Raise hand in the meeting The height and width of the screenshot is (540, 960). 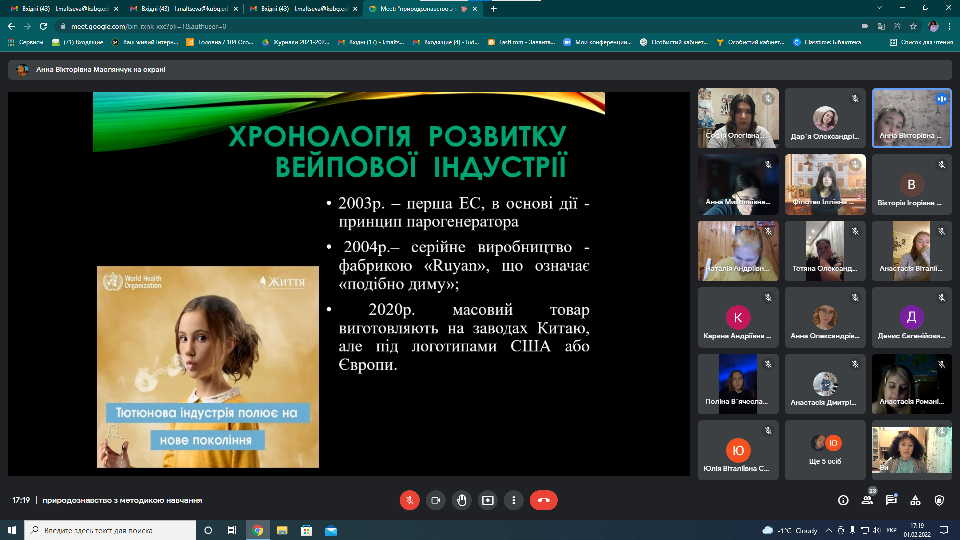tap(461, 500)
